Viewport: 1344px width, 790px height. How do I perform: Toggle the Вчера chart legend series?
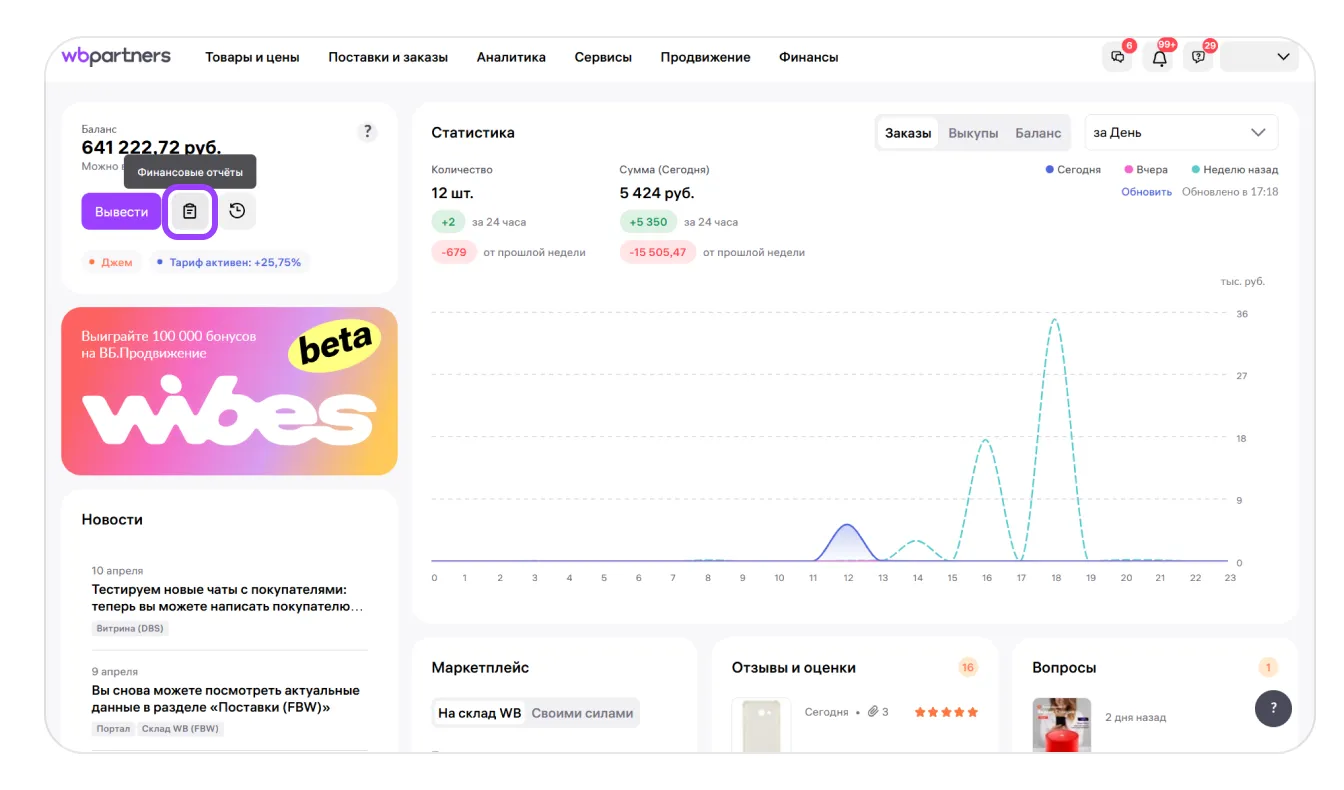pyautogui.click(x=1146, y=170)
